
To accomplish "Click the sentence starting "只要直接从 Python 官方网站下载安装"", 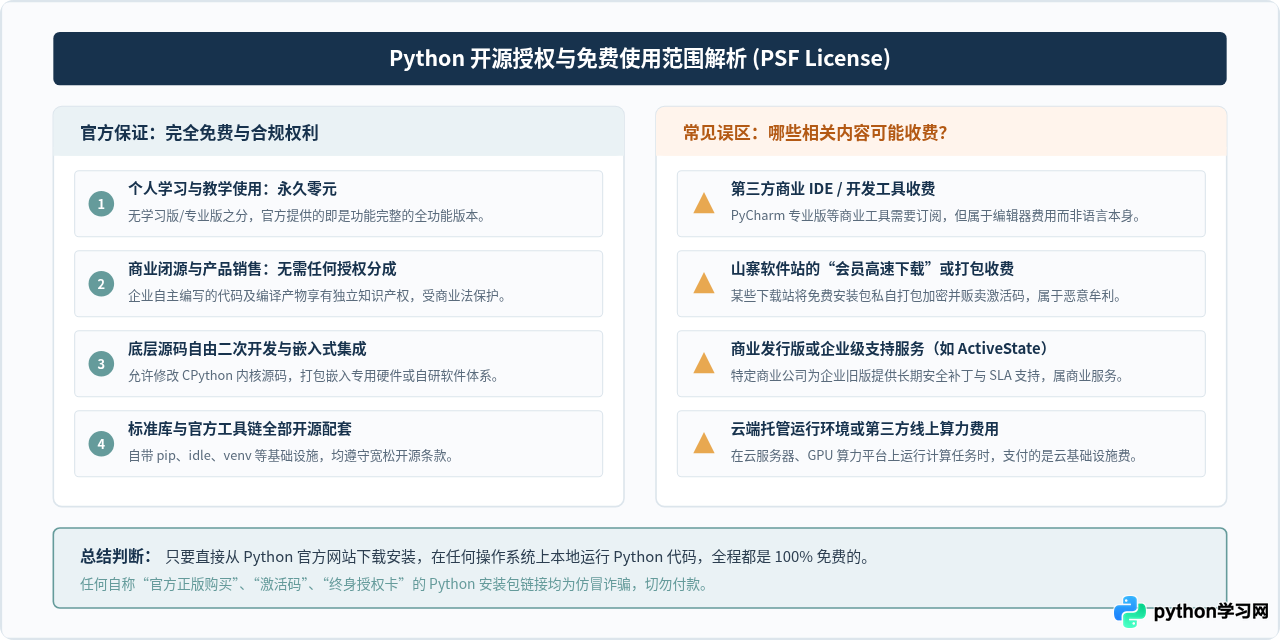I will [518, 557].
